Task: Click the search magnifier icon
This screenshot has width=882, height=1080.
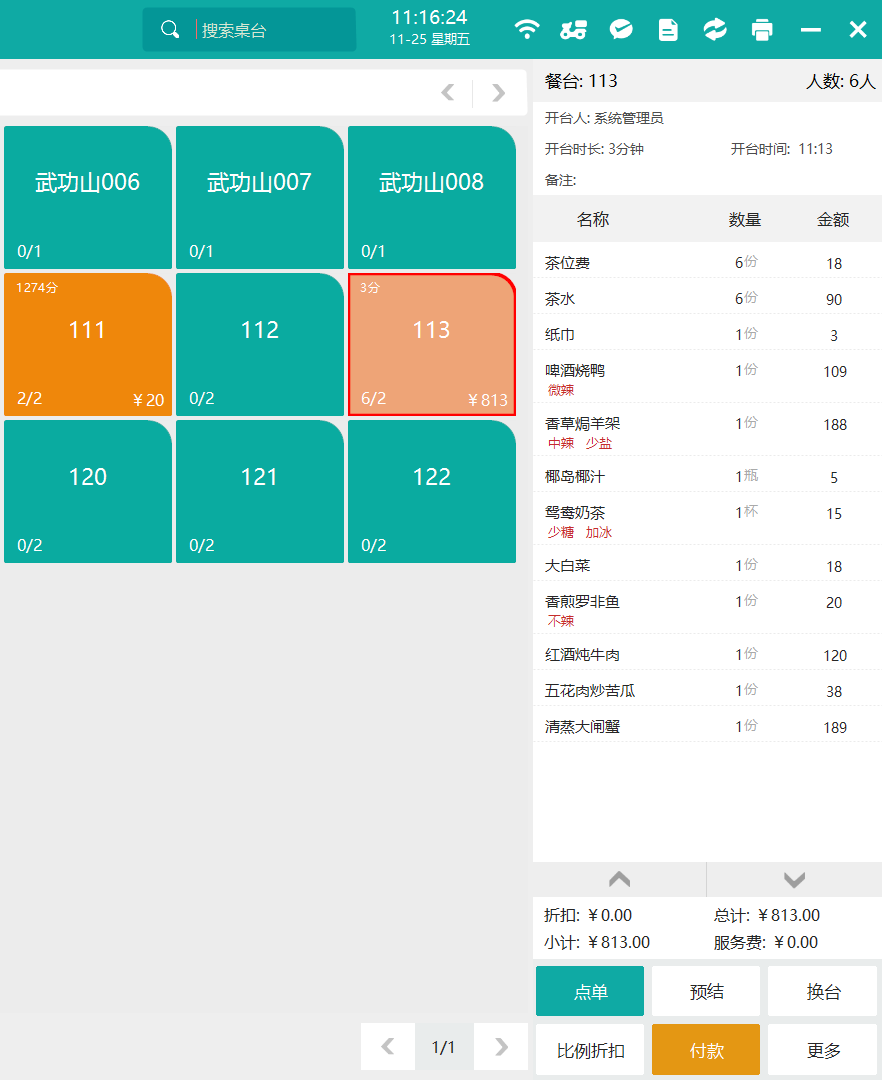Action: click(171, 30)
